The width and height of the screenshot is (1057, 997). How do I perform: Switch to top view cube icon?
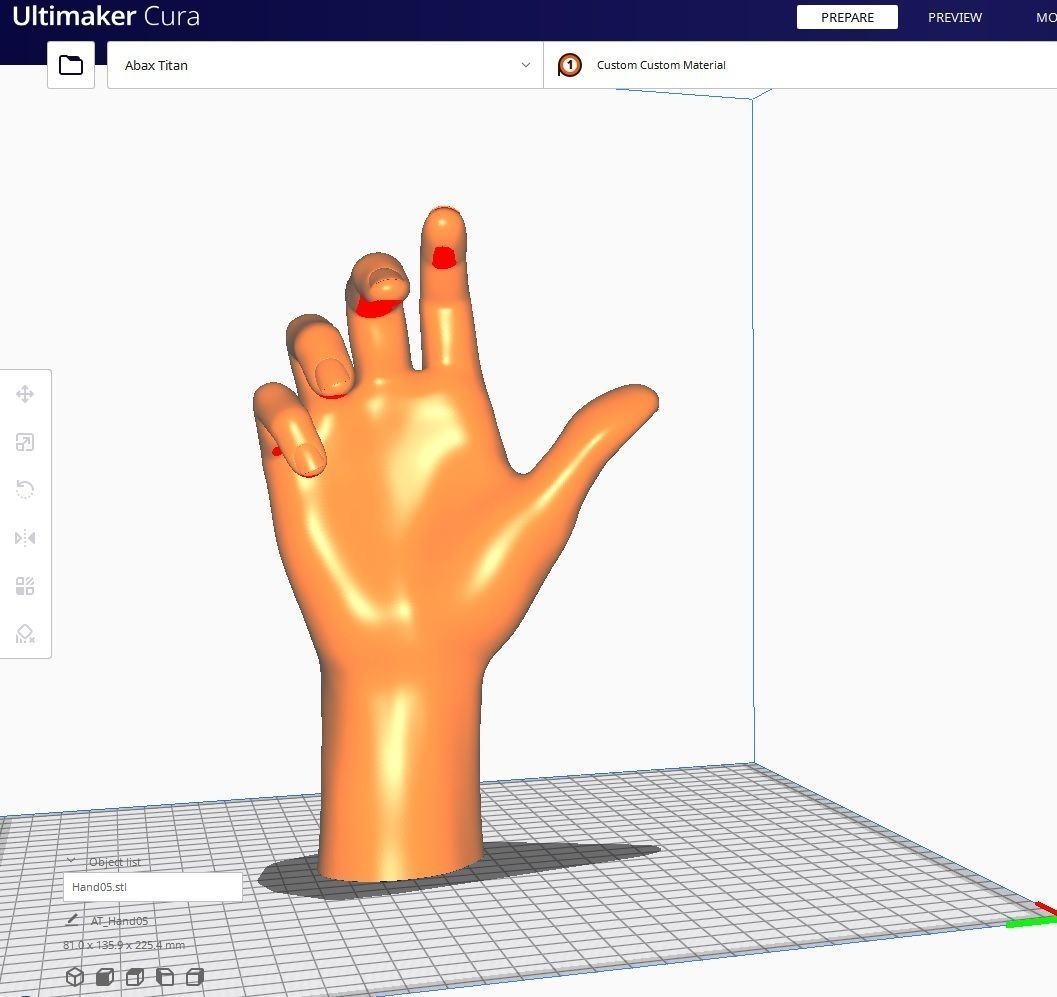click(x=135, y=976)
